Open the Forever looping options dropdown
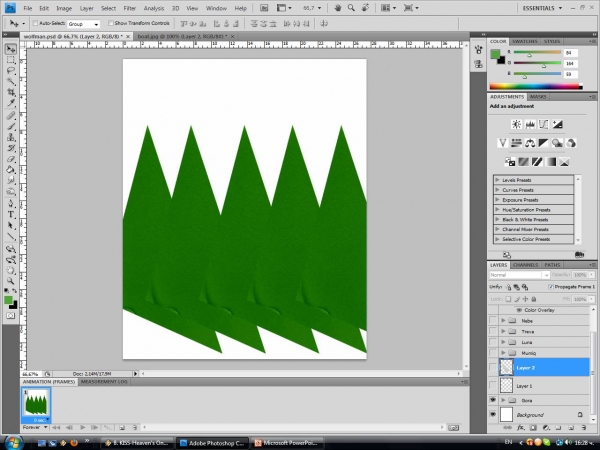 (35, 427)
